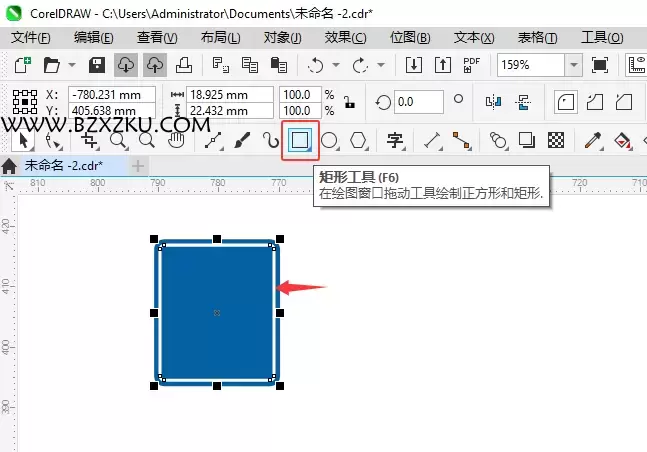Click the Export icon
Screen dimensions: 647x452
click(x=443, y=65)
